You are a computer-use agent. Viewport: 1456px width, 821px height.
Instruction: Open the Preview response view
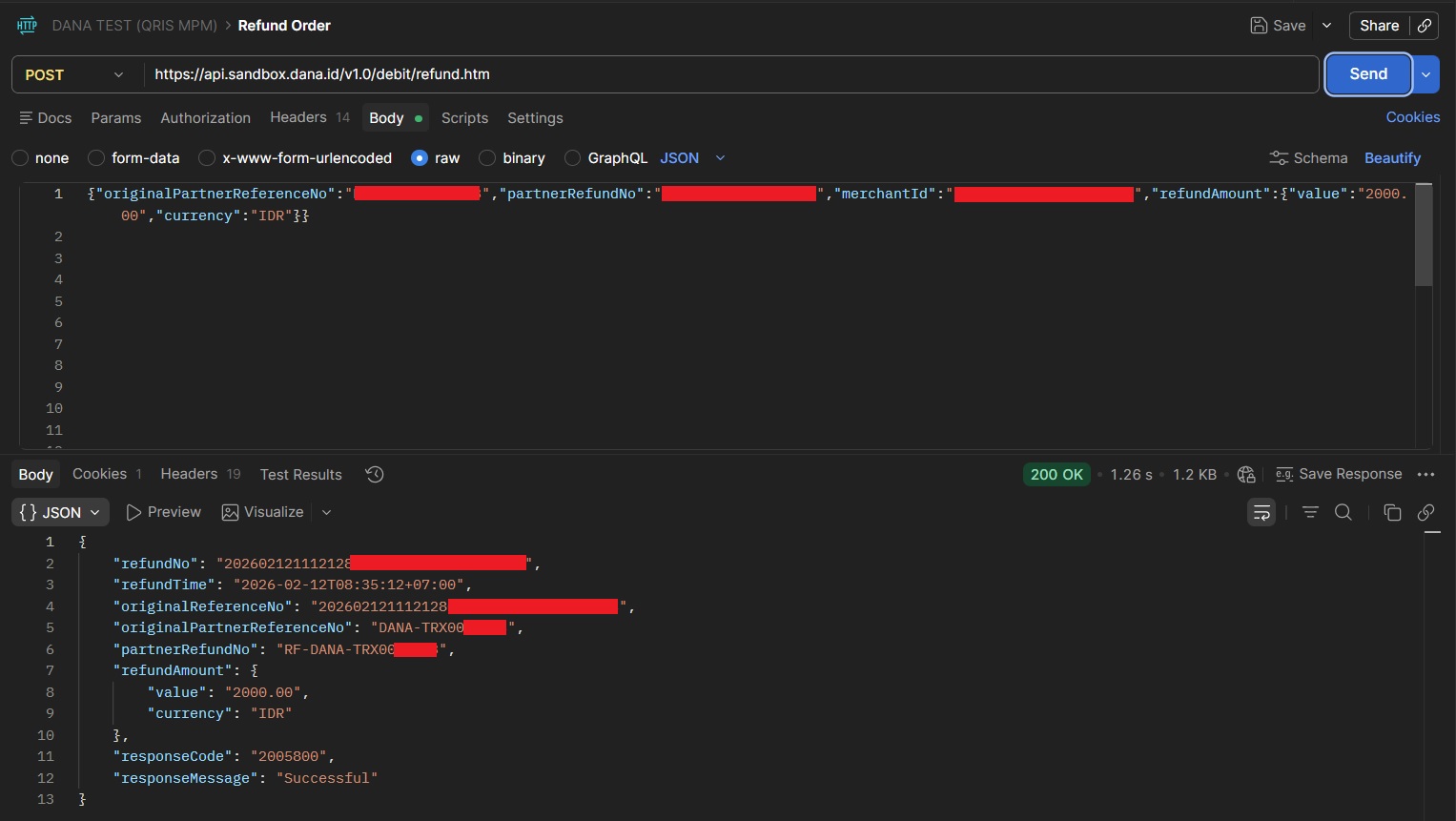tap(164, 513)
